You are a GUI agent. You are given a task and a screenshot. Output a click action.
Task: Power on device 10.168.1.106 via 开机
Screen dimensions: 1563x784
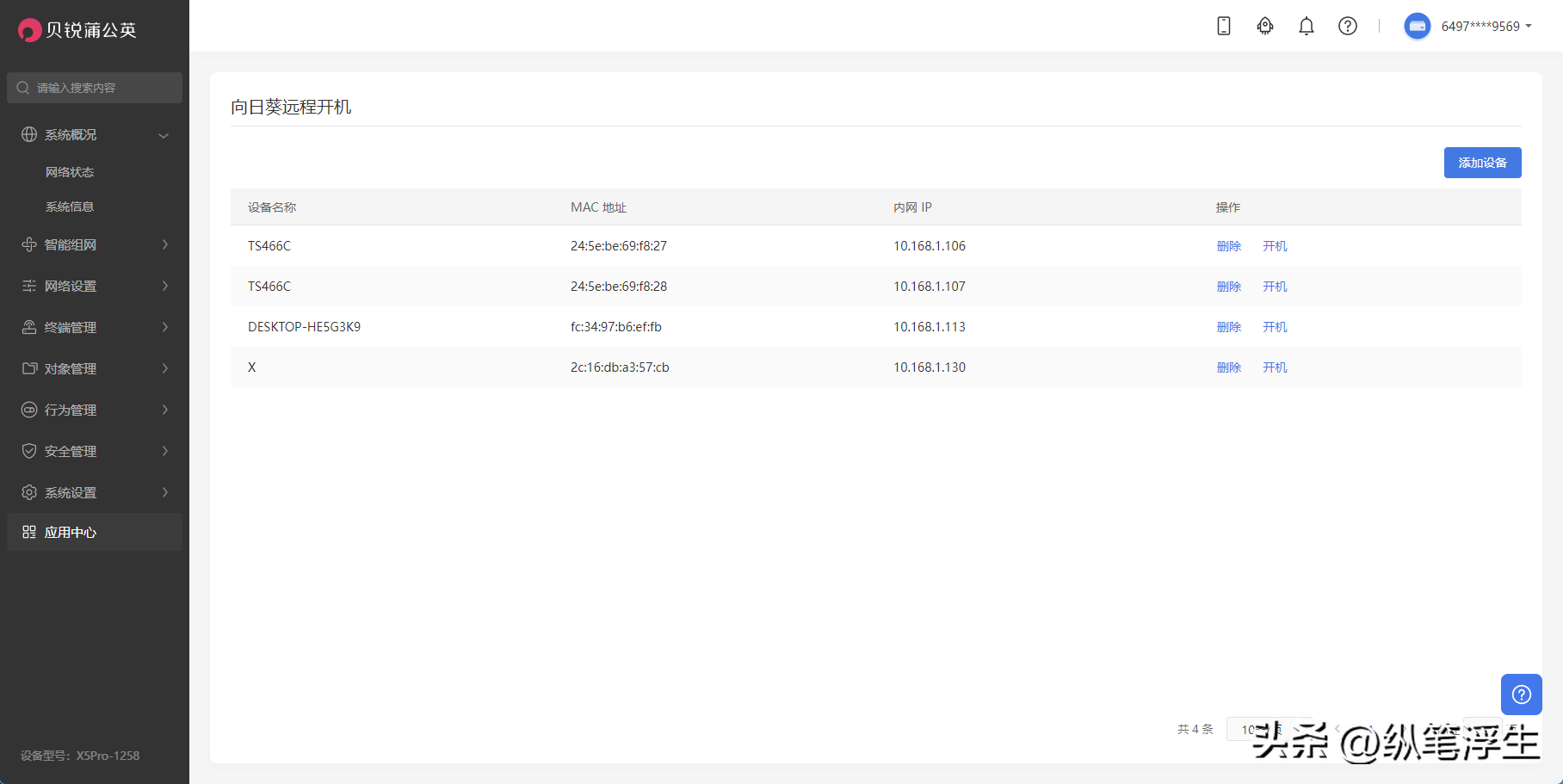tap(1275, 246)
